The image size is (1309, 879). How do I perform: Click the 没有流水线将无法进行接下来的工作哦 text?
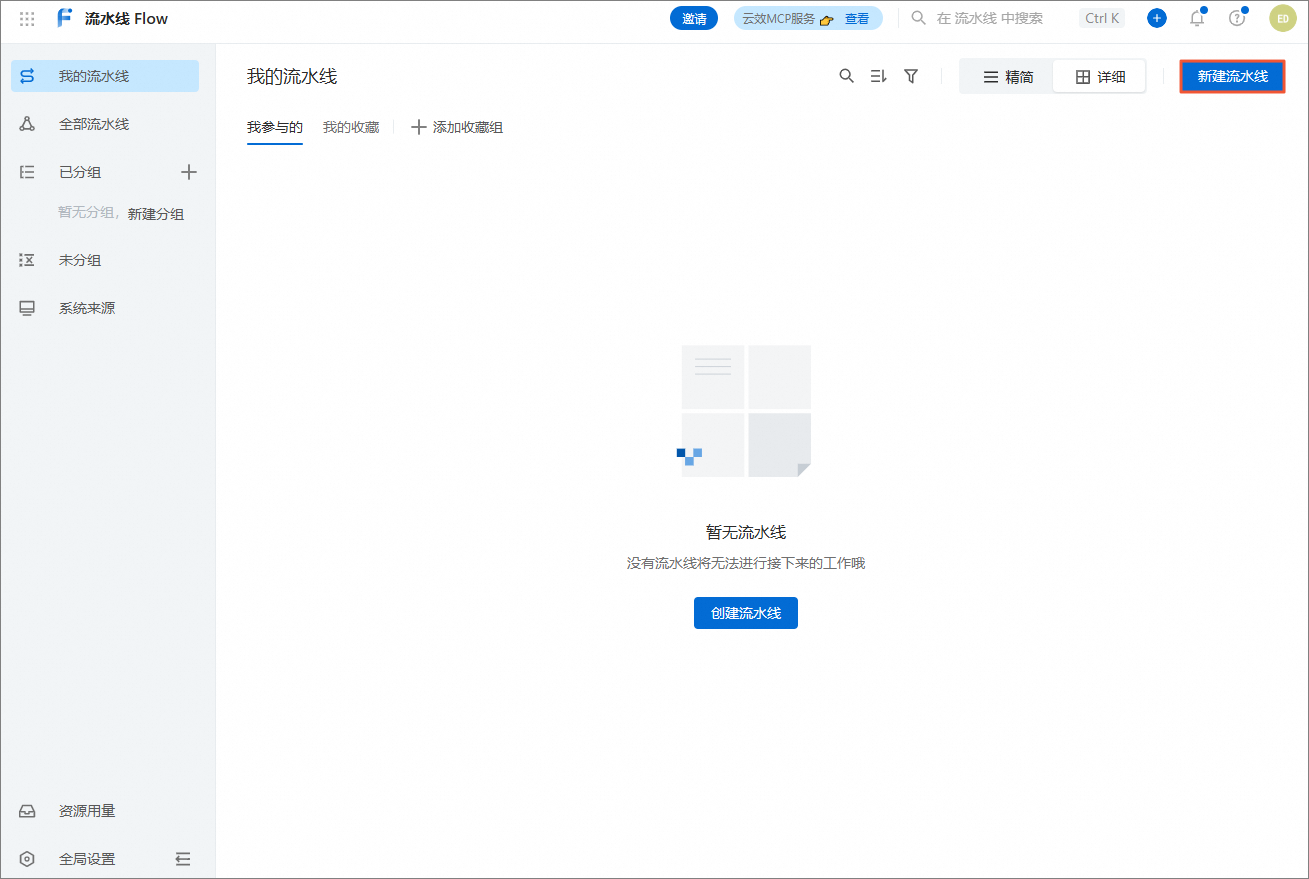click(x=746, y=564)
